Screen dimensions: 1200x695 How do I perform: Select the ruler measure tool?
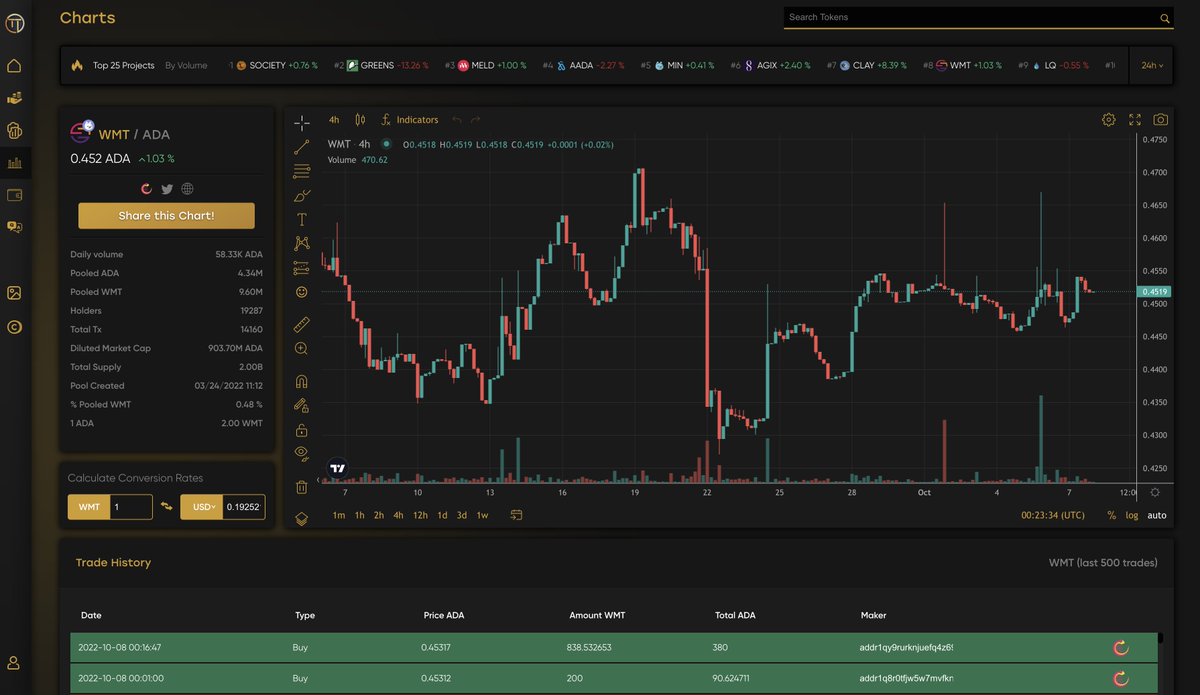click(x=301, y=324)
